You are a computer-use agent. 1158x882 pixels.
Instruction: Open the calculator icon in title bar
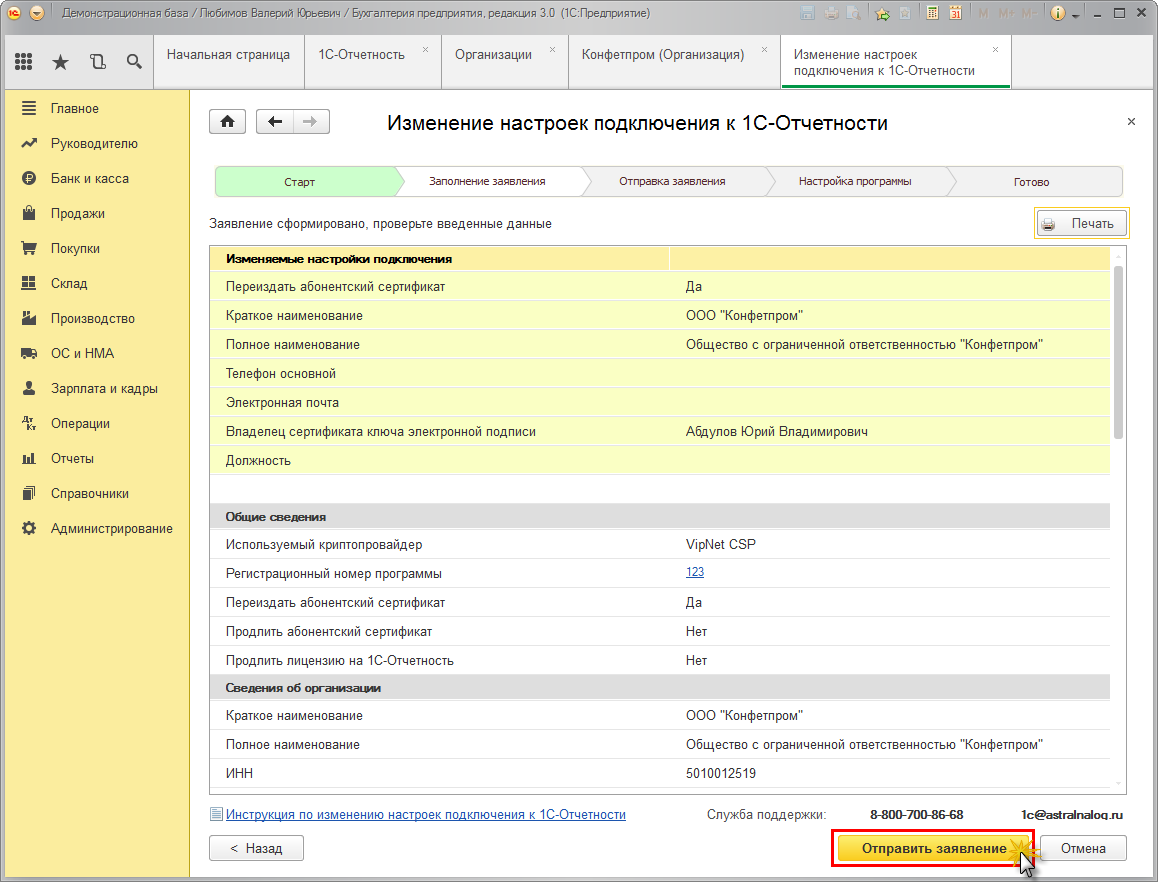[933, 14]
